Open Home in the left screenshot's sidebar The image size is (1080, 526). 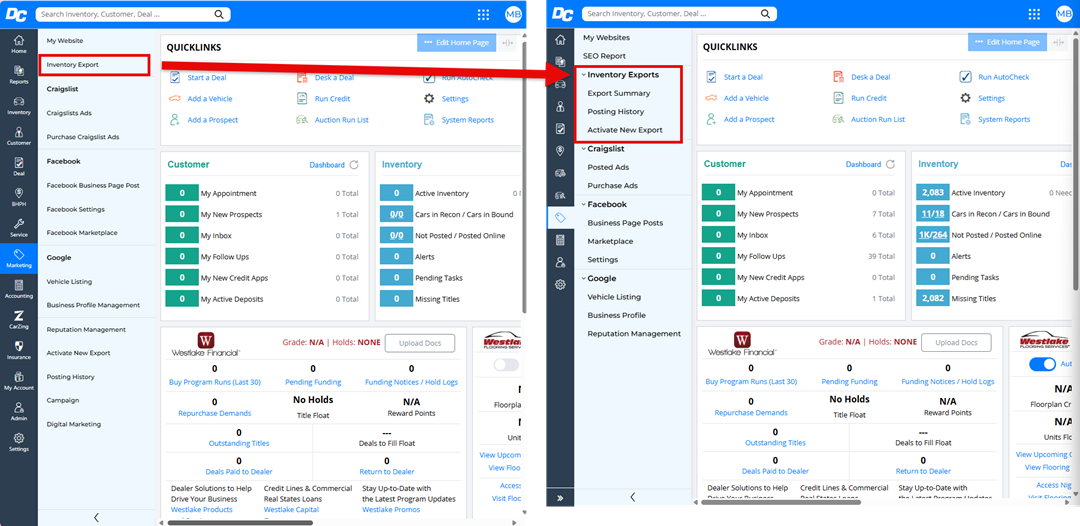coord(19,44)
